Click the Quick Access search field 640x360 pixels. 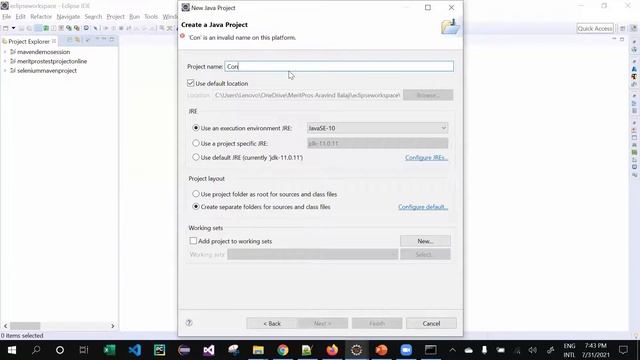(x=595, y=29)
